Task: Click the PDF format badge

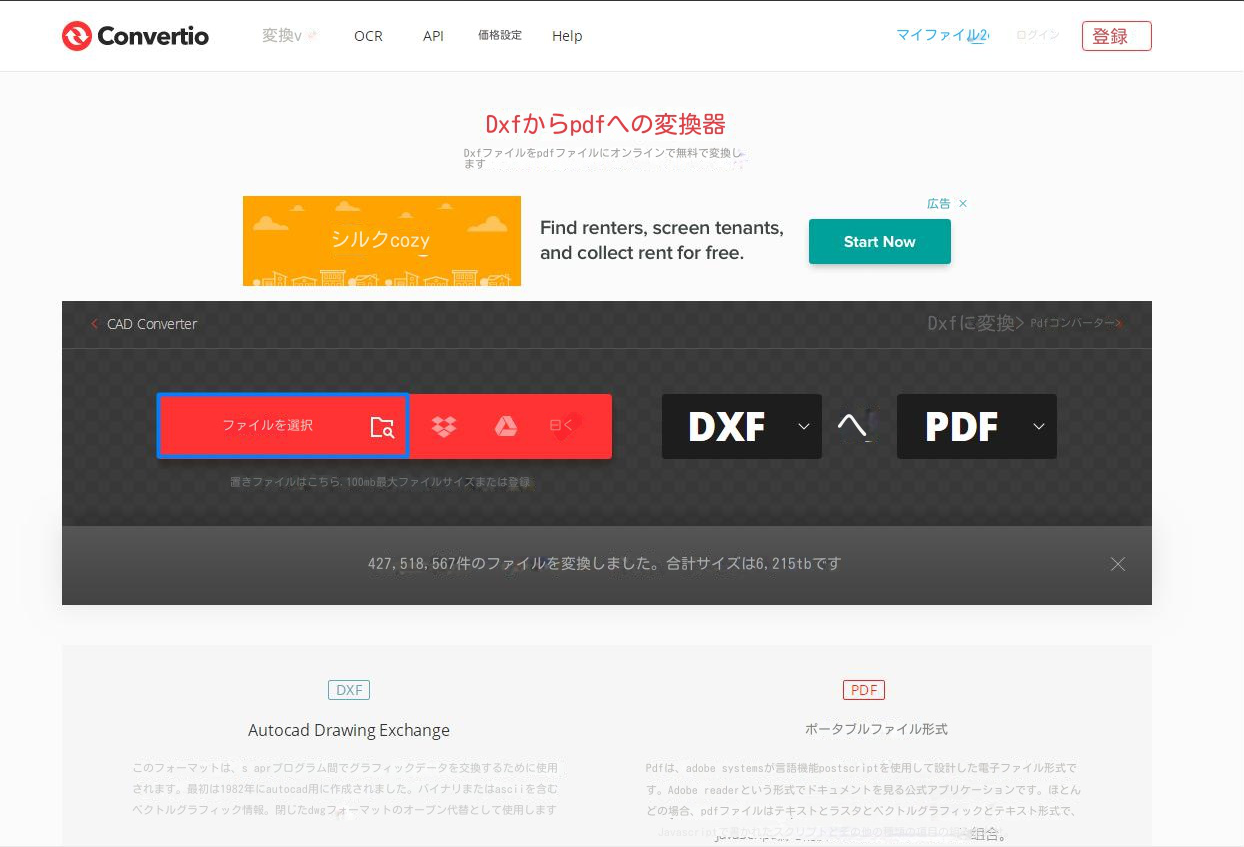Action: pos(864,690)
